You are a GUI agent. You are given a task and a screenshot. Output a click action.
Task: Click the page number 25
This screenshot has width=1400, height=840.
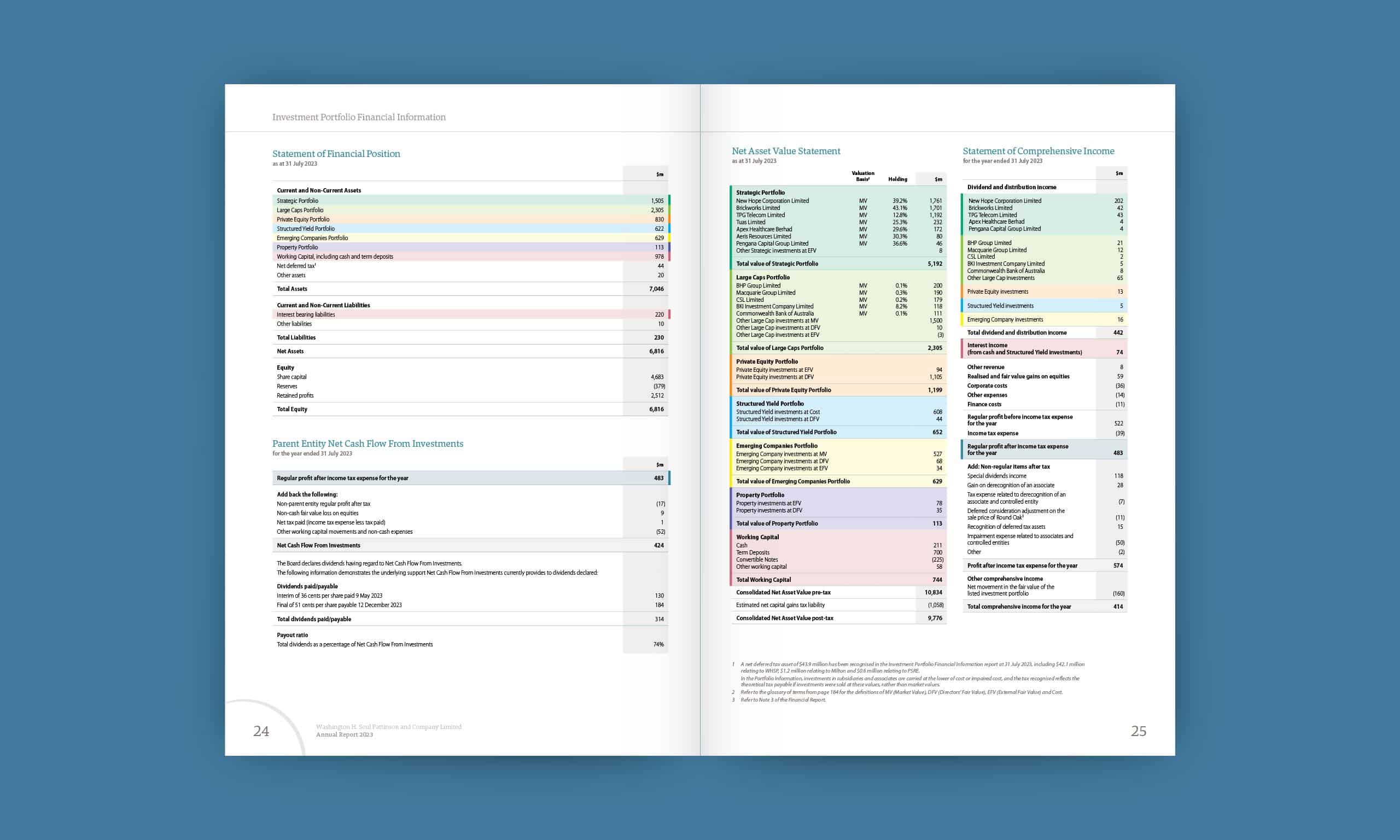[x=1139, y=731]
